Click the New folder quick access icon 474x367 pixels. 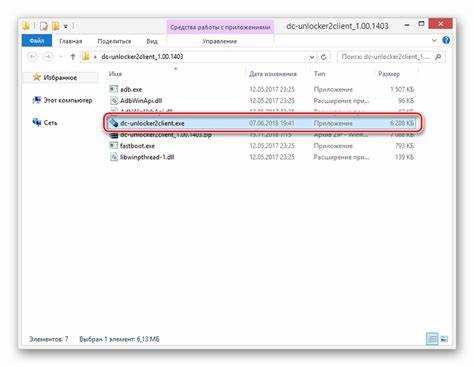tap(55, 26)
